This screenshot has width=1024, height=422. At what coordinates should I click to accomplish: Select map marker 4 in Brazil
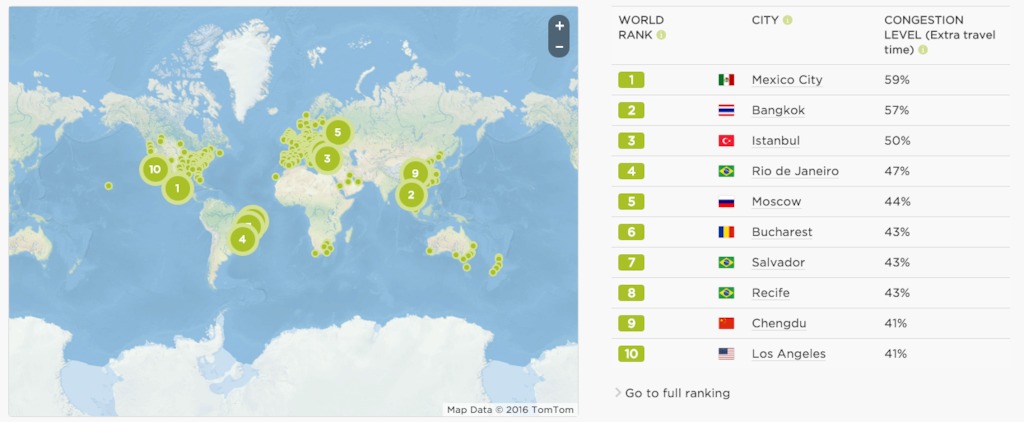242,239
